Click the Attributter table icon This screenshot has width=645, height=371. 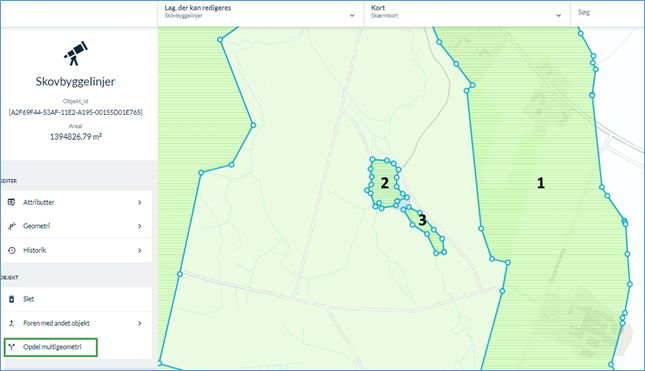[x=12, y=202]
